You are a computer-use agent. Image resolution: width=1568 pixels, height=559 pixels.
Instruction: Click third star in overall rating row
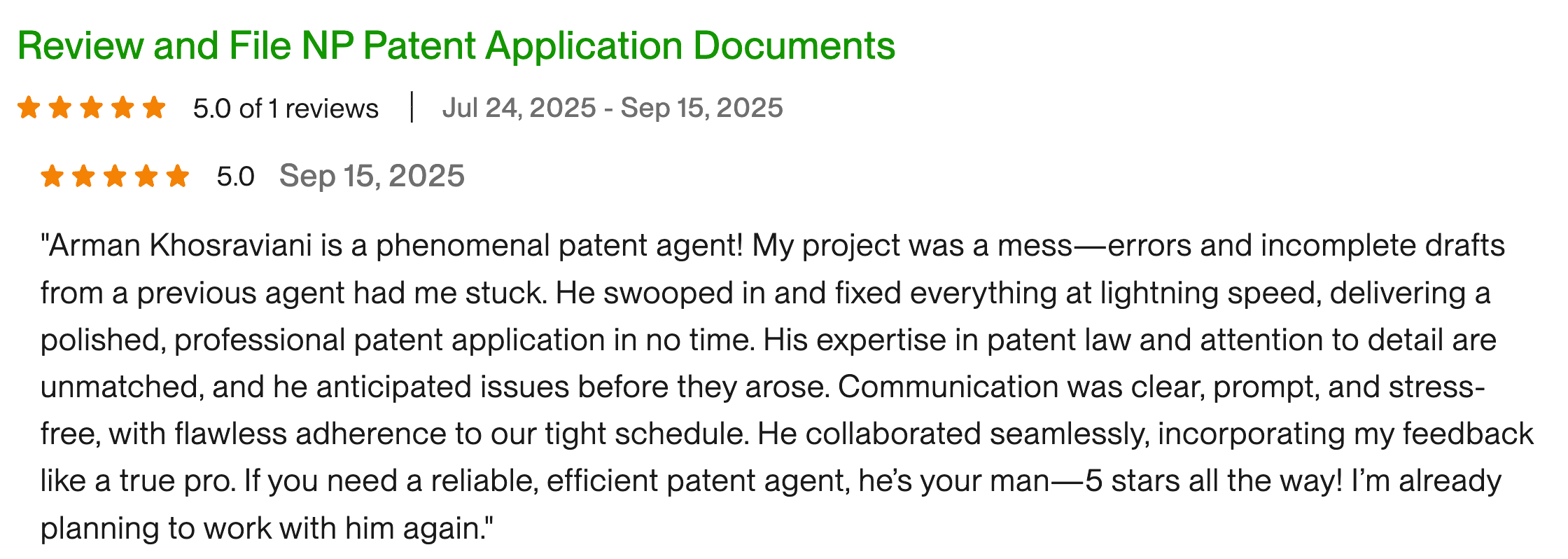pyautogui.click(x=91, y=108)
